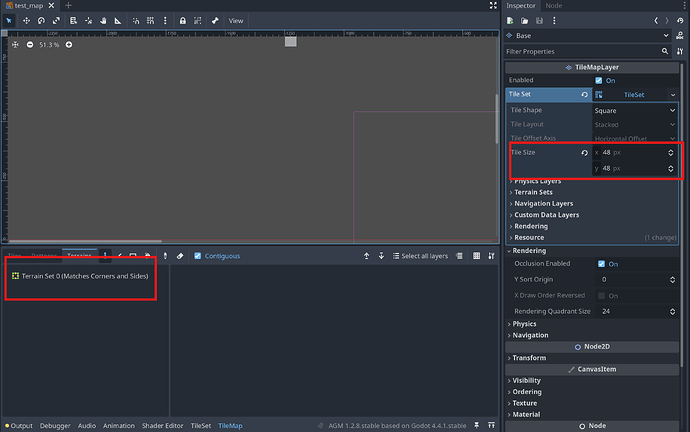The image size is (690, 432).
Task: Open the Shader Editor bottom panel
Action: point(162,426)
